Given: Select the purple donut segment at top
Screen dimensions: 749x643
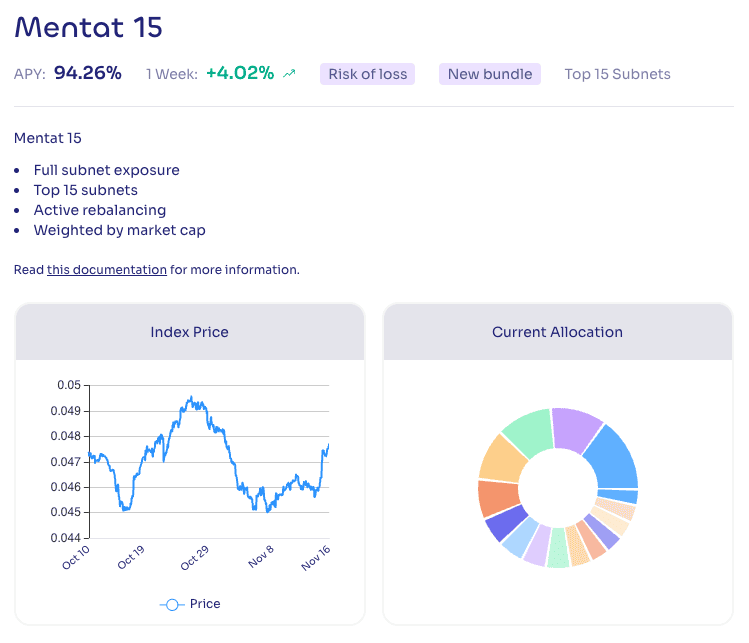Looking at the screenshot, I should [576, 428].
